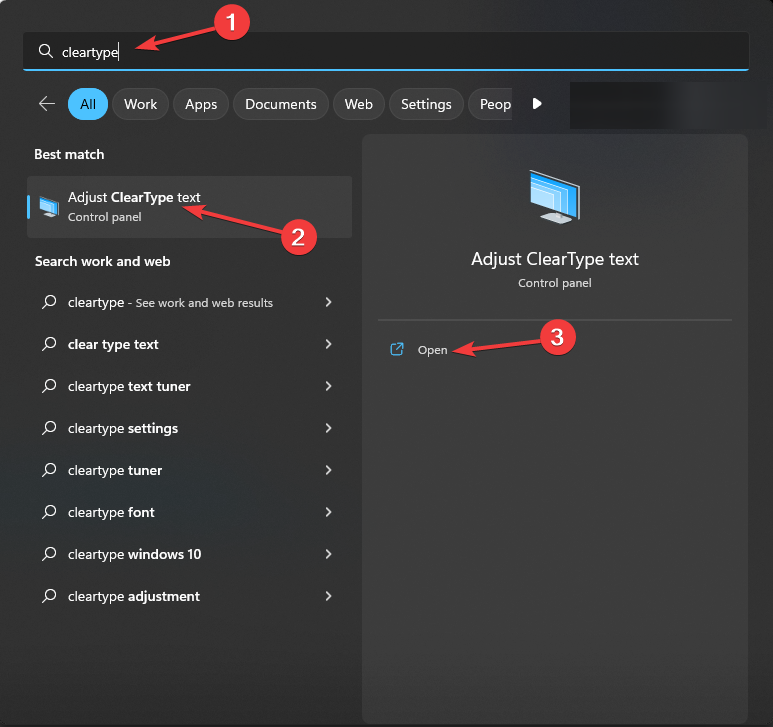Click 'Adjust ClearType text' title in preview pane
The width and height of the screenshot is (773, 727).
coord(555,259)
